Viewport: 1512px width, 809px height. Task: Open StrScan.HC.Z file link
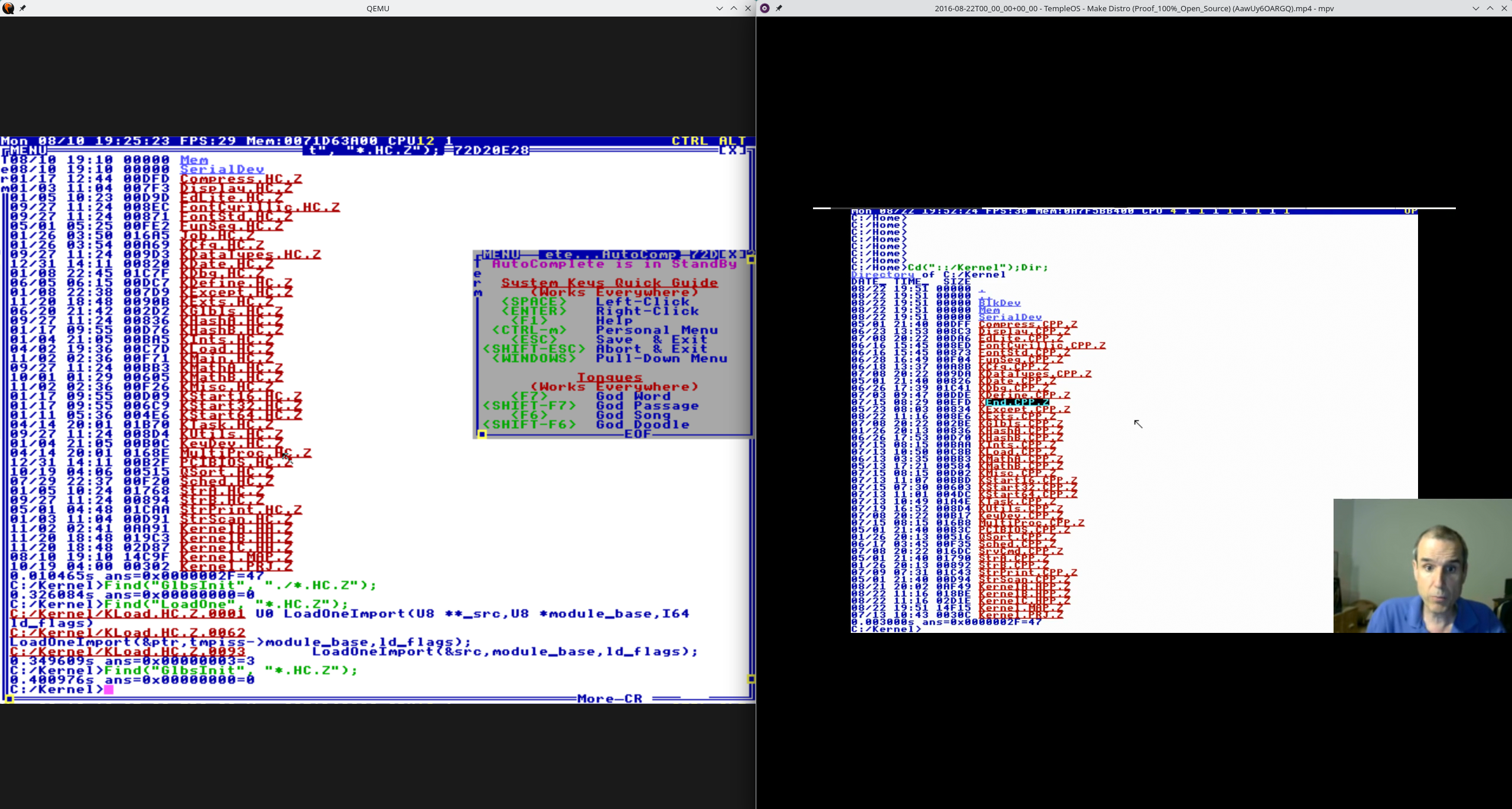(236, 519)
